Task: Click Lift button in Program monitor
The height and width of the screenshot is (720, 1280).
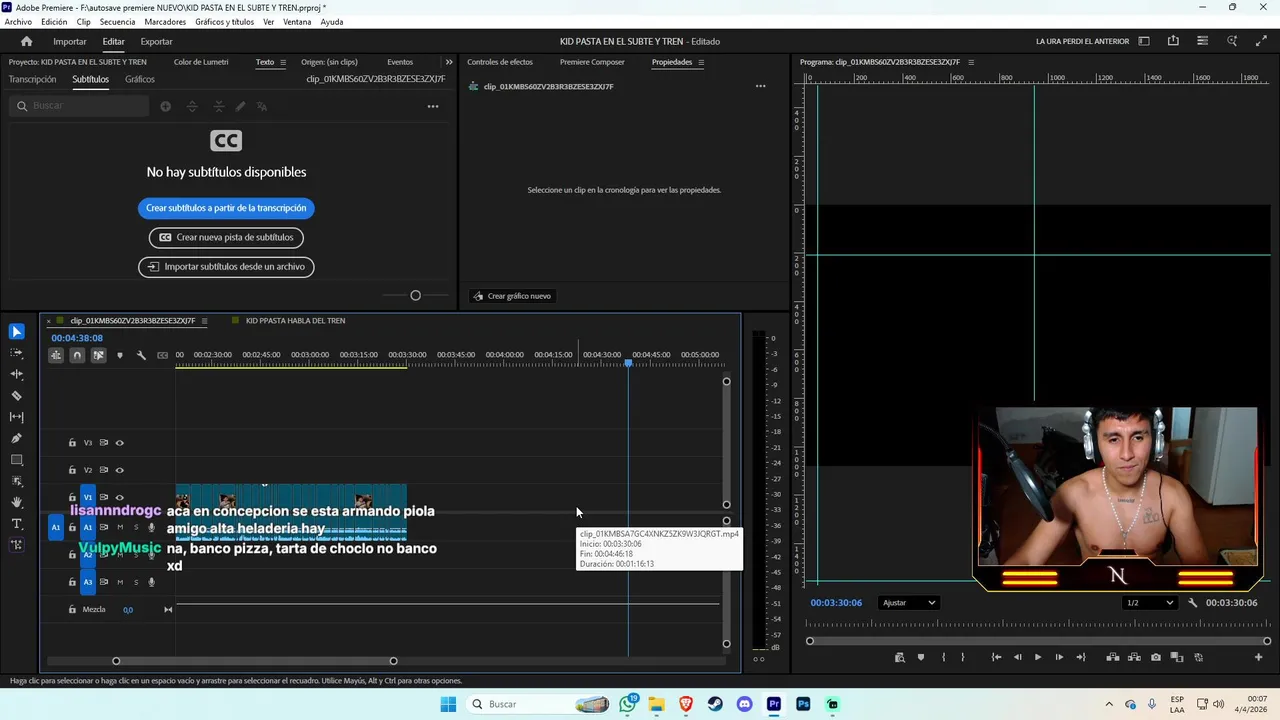Action: pyautogui.click(x=1112, y=657)
